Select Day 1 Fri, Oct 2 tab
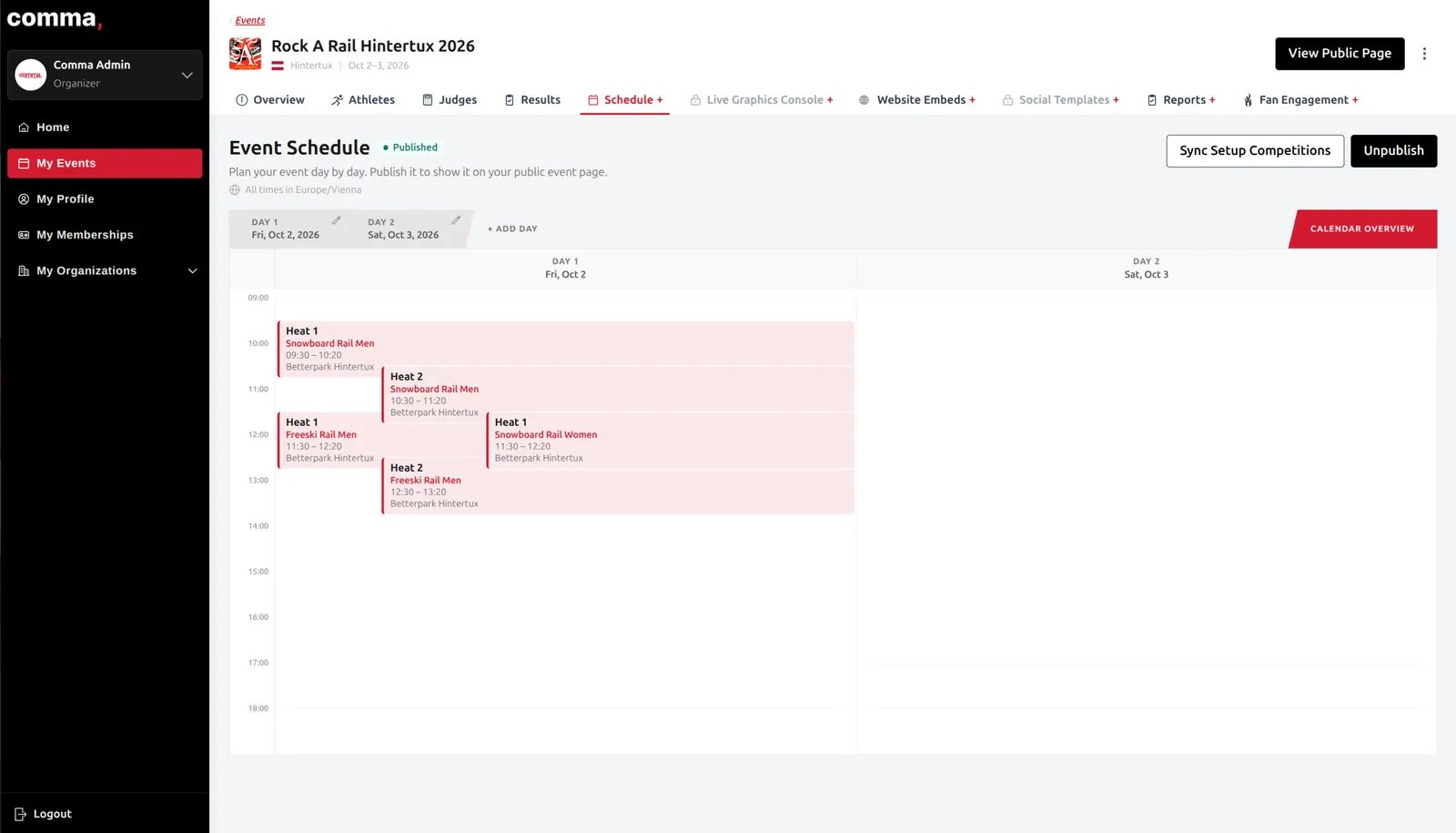 tap(285, 229)
